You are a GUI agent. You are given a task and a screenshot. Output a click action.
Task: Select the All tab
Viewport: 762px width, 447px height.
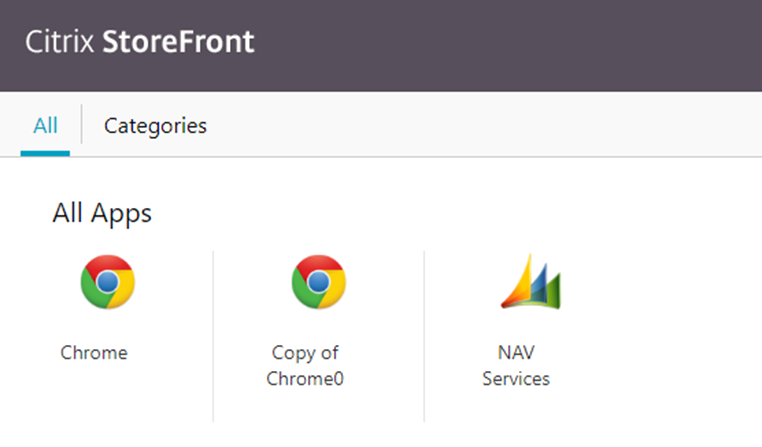click(45, 126)
